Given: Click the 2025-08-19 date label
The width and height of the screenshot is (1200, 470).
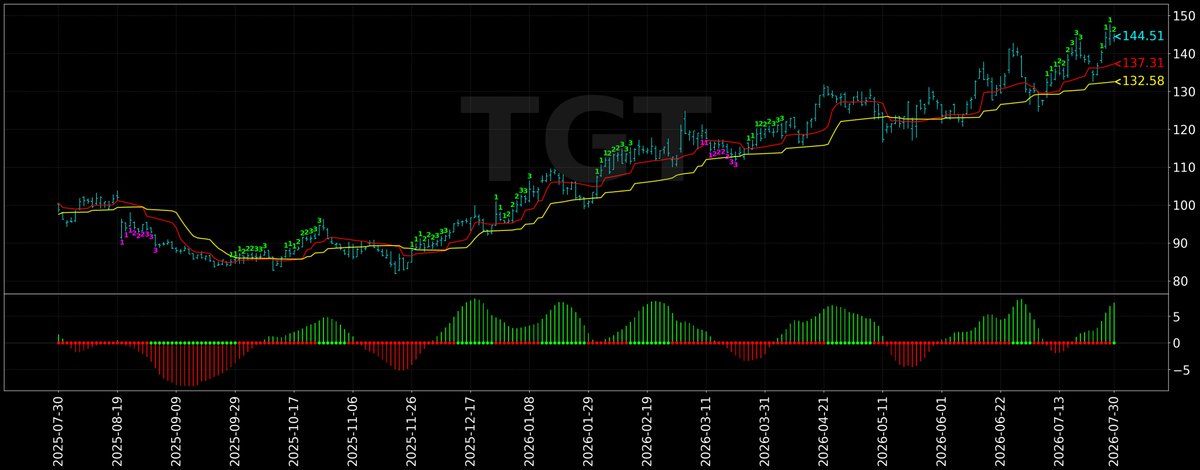Looking at the screenshot, I should point(117,429).
